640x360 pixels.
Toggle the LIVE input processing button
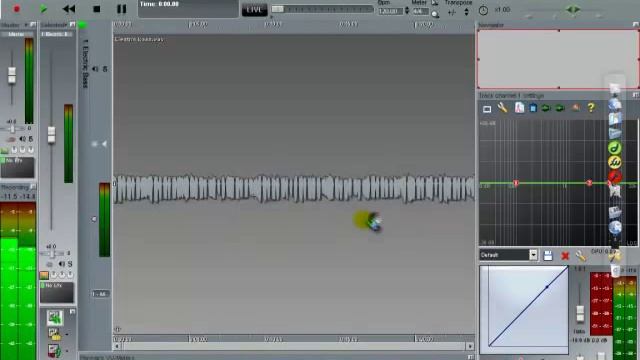(x=254, y=10)
